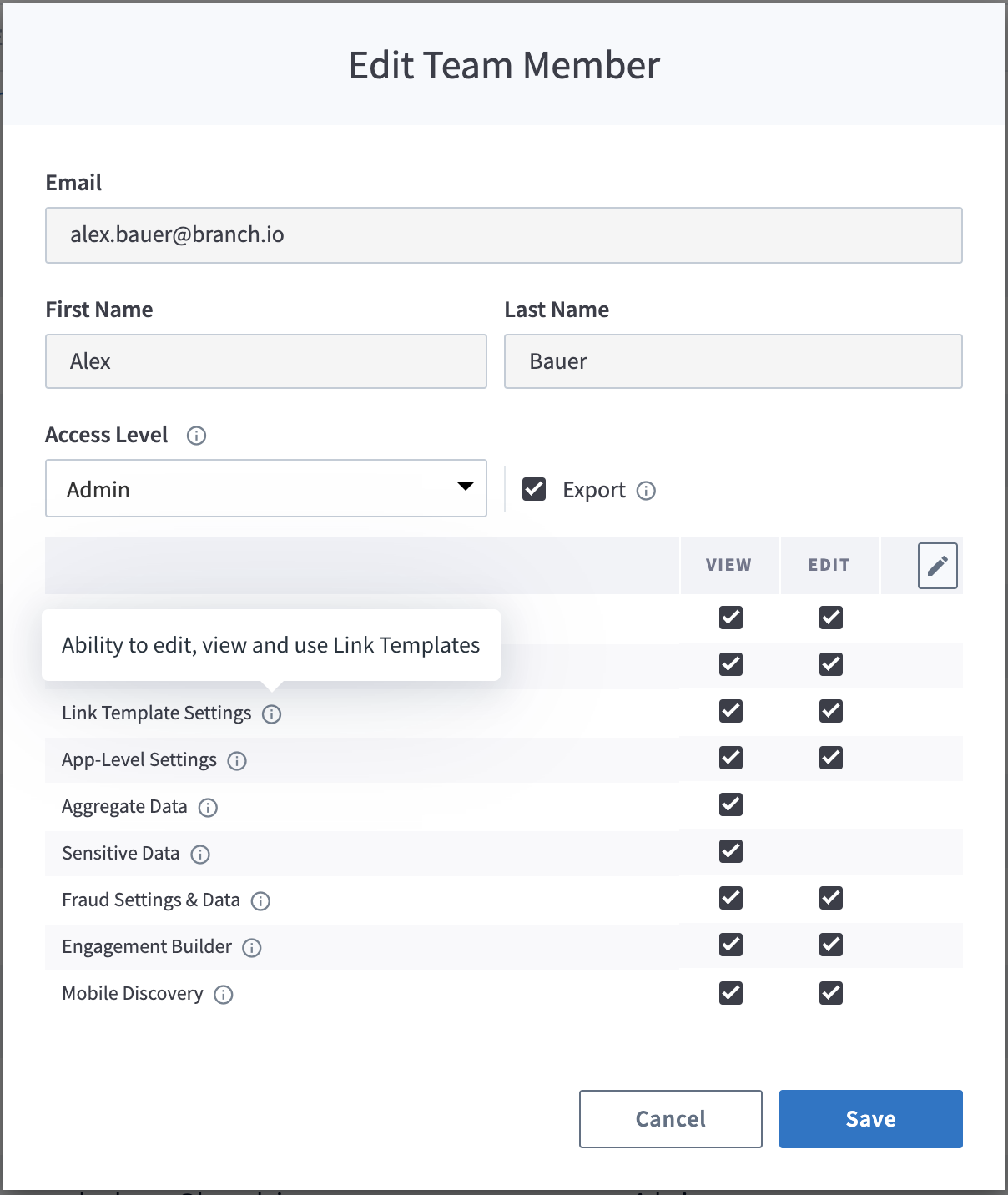1008x1195 pixels.
Task: Toggle the Export checkbox
Action: coord(534,489)
